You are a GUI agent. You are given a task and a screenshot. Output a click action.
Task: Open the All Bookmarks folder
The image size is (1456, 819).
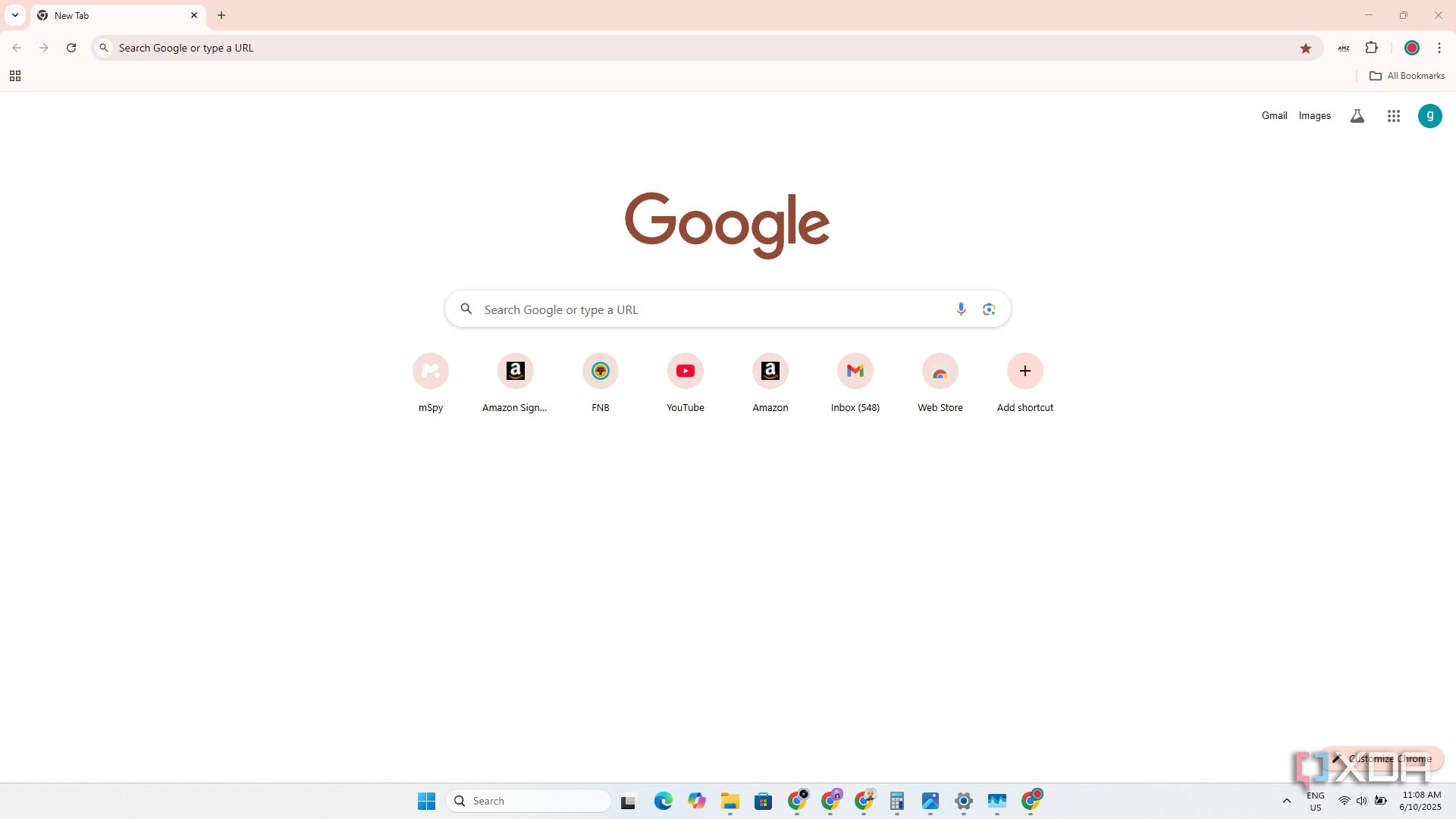pyautogui.click(x=1407, y=76)
